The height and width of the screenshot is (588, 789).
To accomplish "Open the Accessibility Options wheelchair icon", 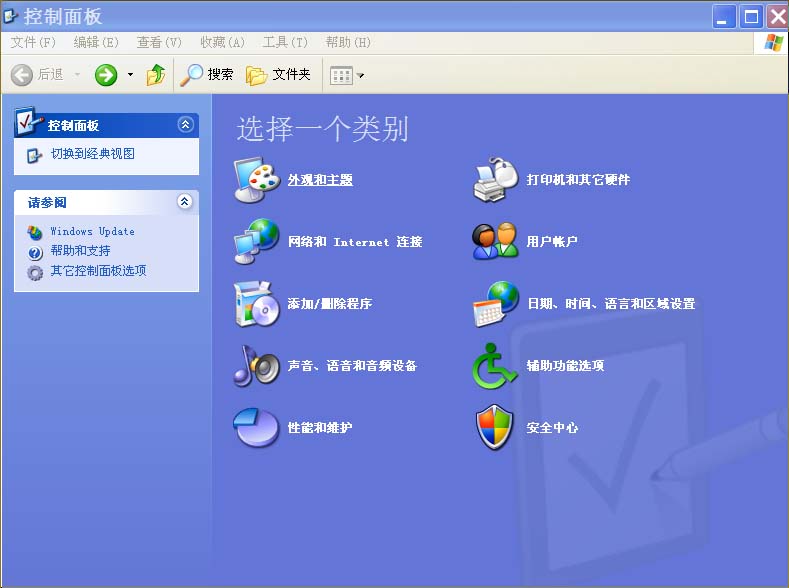I will click(x=494, y=366).
